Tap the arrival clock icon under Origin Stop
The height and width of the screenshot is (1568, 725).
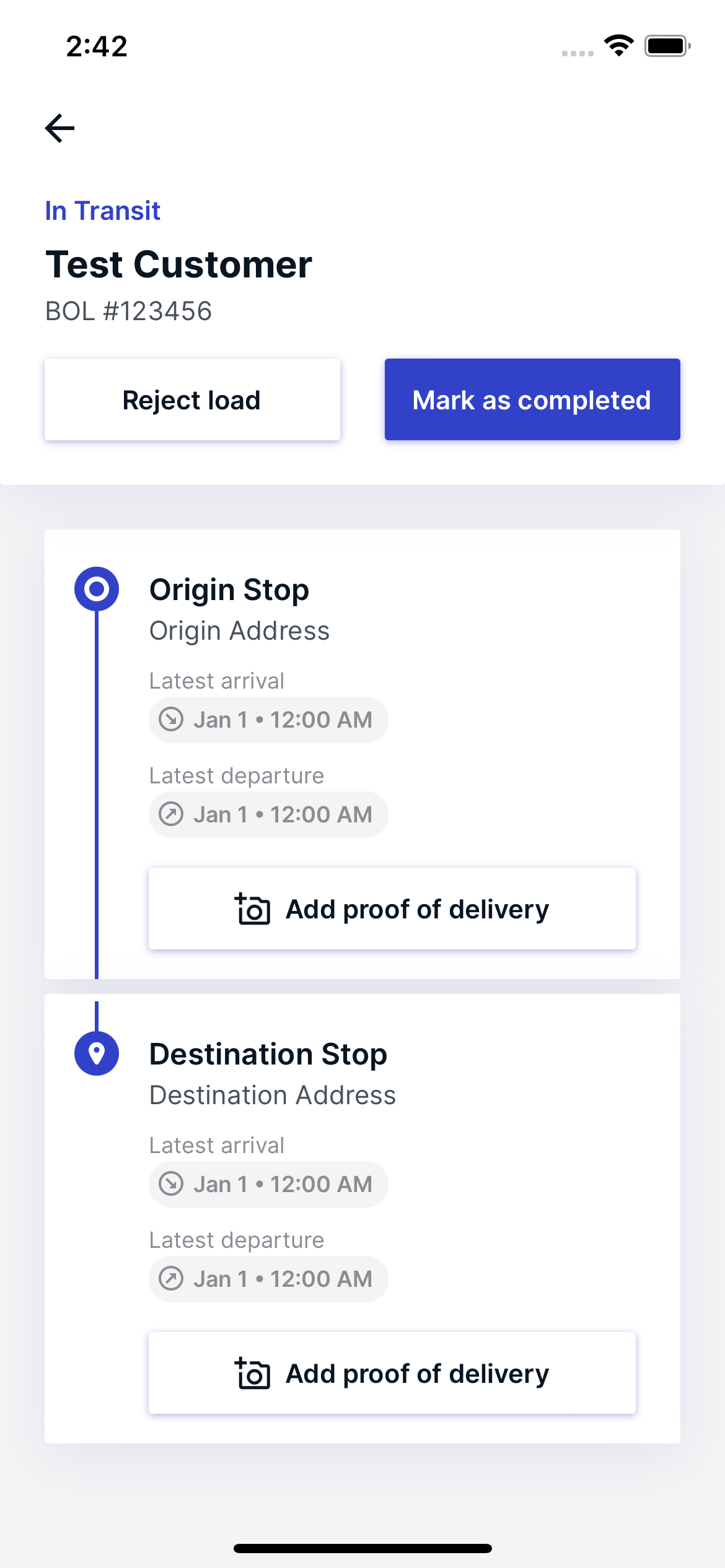tap(172, 720)
